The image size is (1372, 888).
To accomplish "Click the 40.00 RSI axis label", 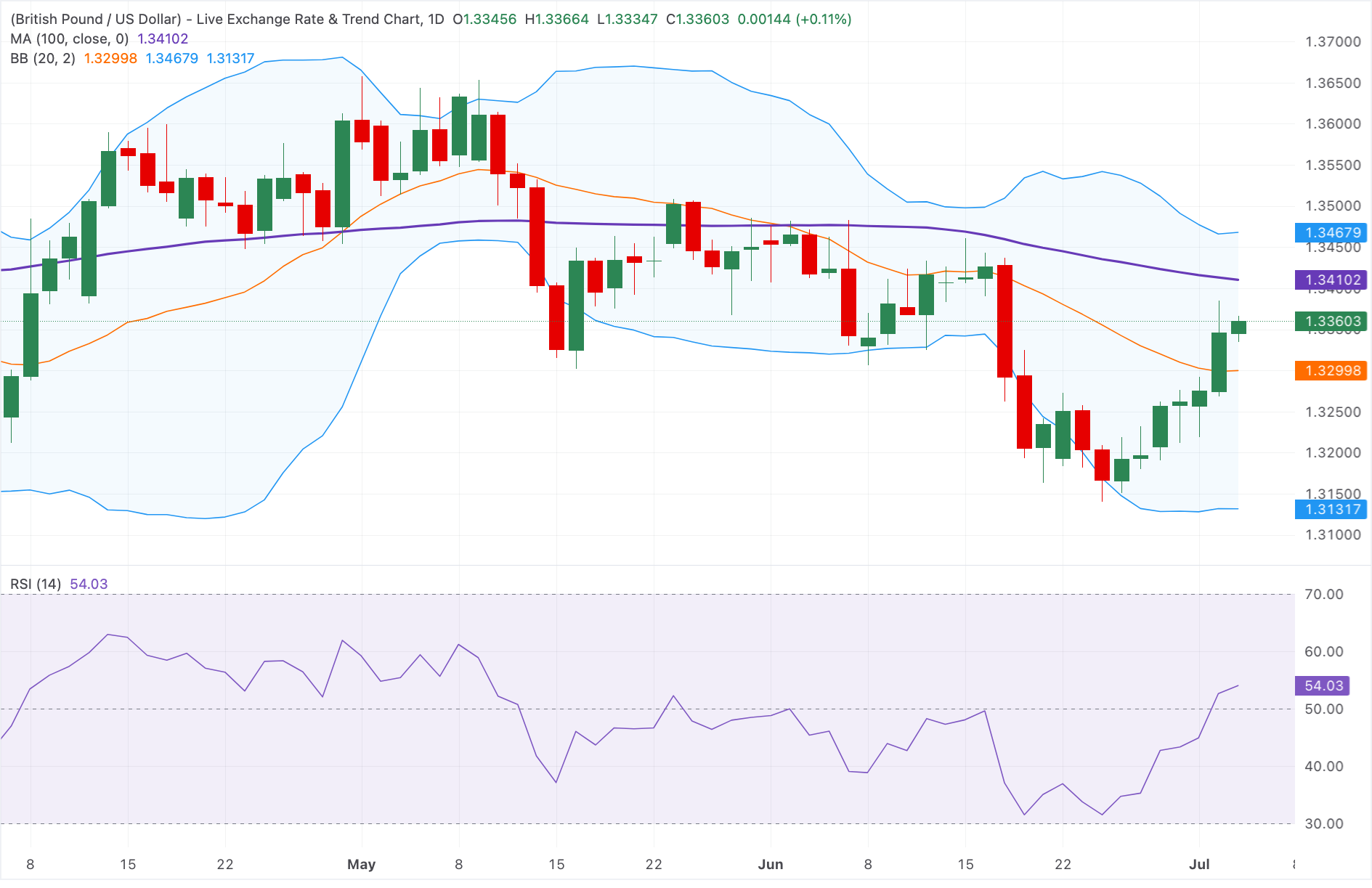I will coord(1324,766).
